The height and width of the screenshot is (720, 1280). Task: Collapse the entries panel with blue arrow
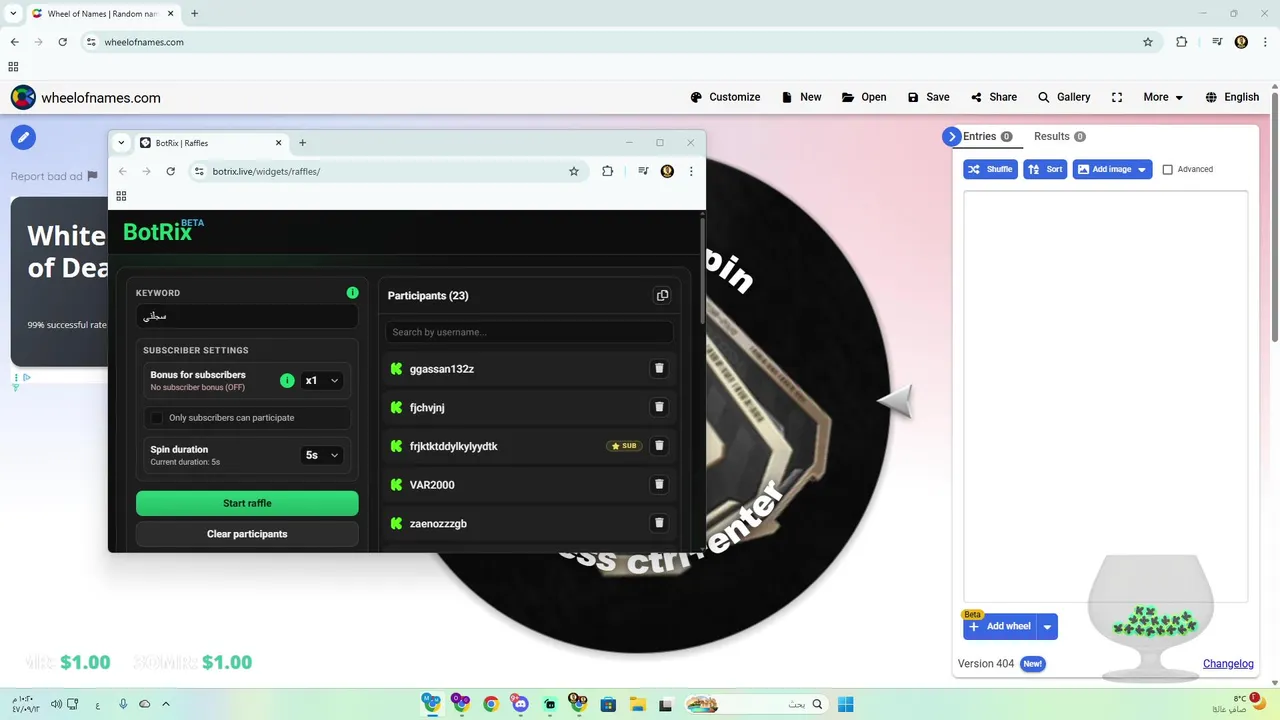click(951, 137)
